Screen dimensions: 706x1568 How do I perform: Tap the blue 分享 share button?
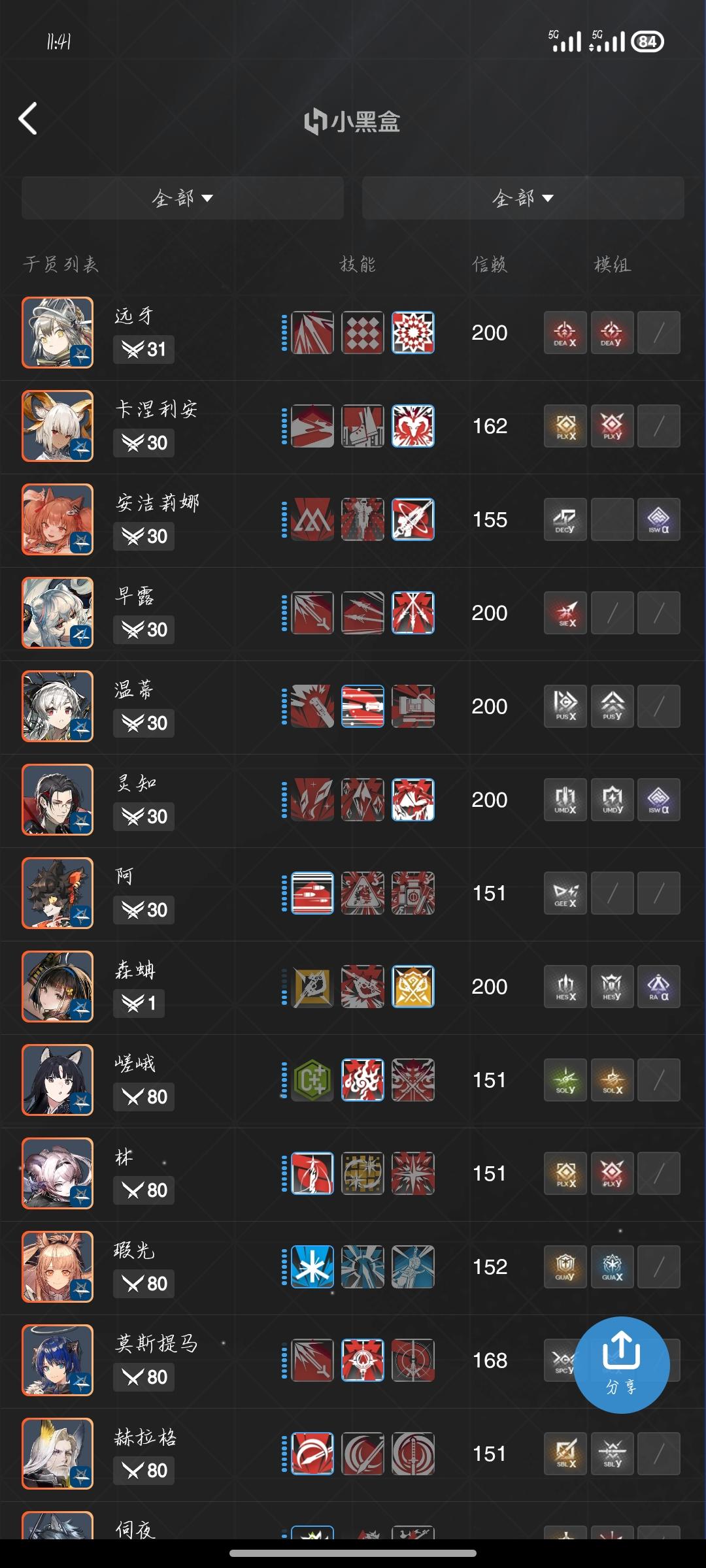point(622,1365)
